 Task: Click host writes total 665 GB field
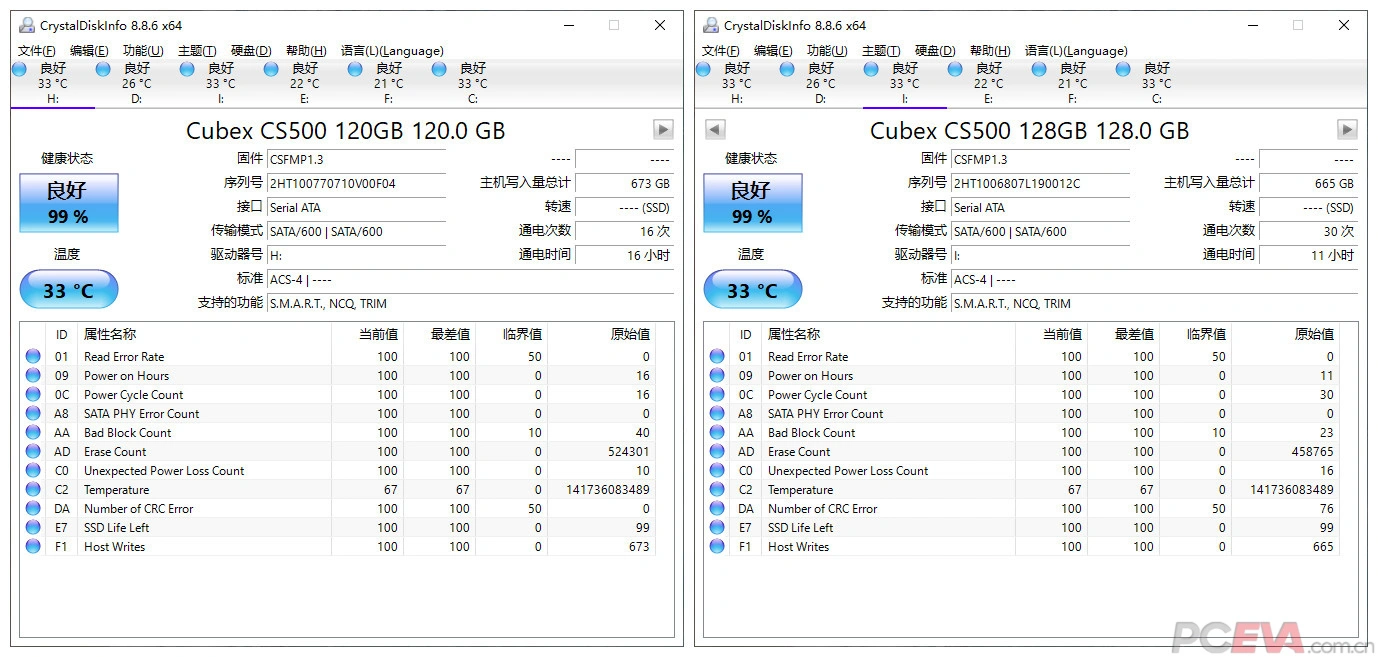tap(1308, 183)
